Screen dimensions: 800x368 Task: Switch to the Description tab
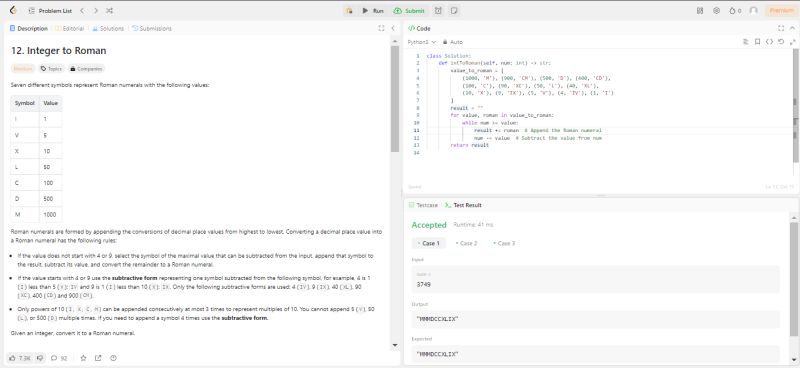click(x=29, y=29)
